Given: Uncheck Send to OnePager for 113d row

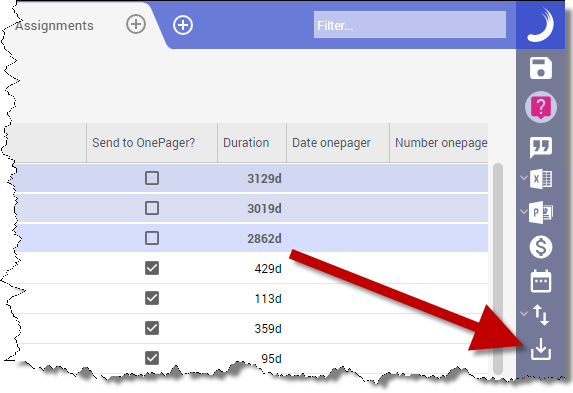Looking at the screenshot, I should tap(152, 298).
